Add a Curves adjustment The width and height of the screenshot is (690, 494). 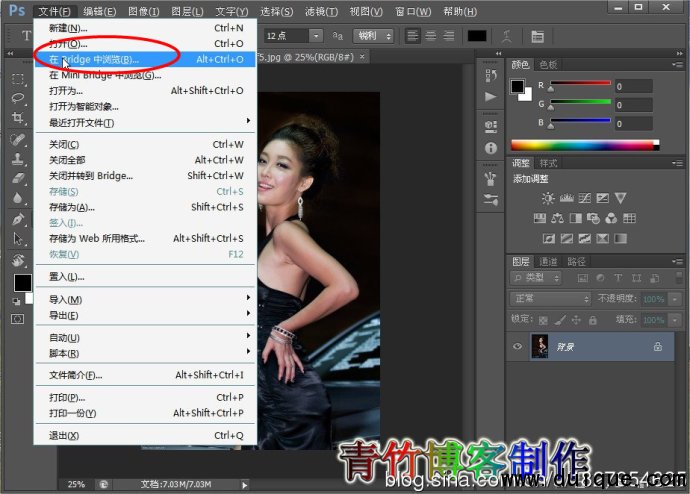[x=584, y=198]
